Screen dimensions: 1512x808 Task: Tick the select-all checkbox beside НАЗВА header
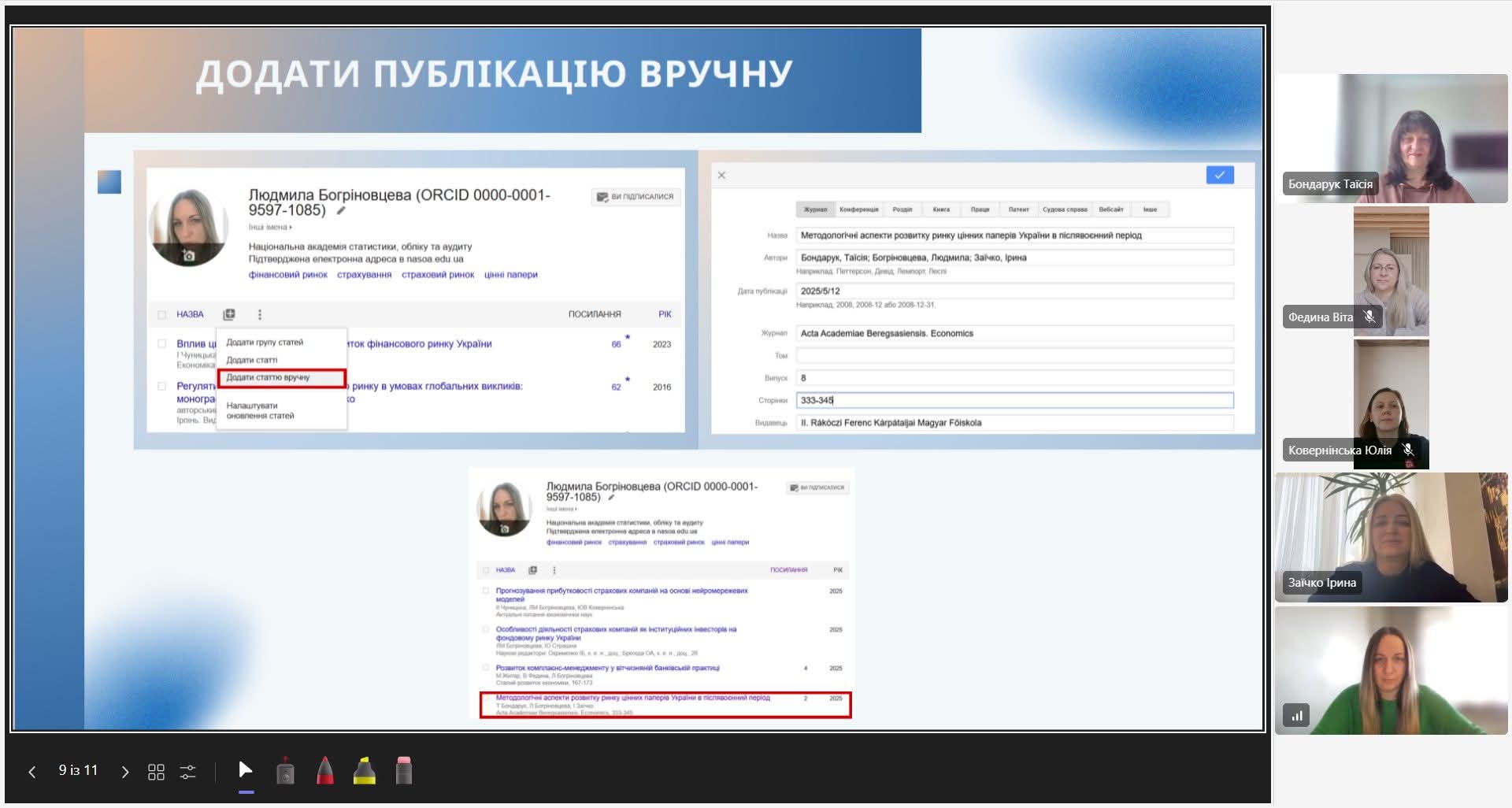pos(161,315)
